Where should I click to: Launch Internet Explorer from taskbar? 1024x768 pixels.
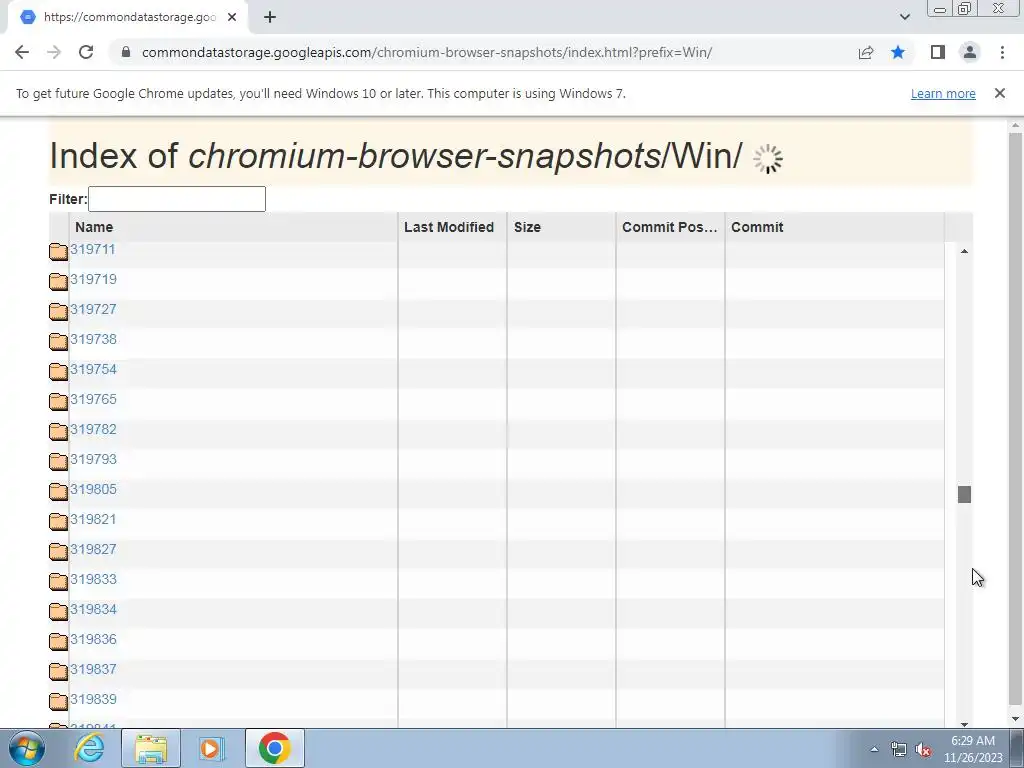coord(89,748)
